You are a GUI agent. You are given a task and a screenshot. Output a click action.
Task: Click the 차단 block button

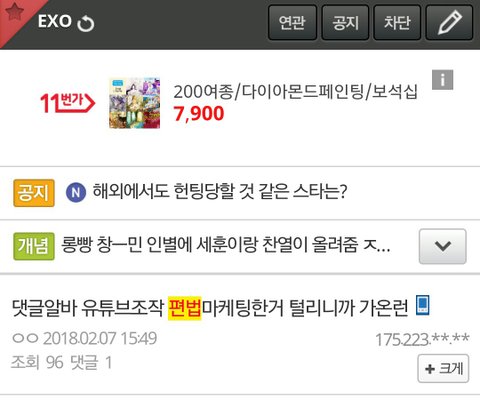pos(397,22)
